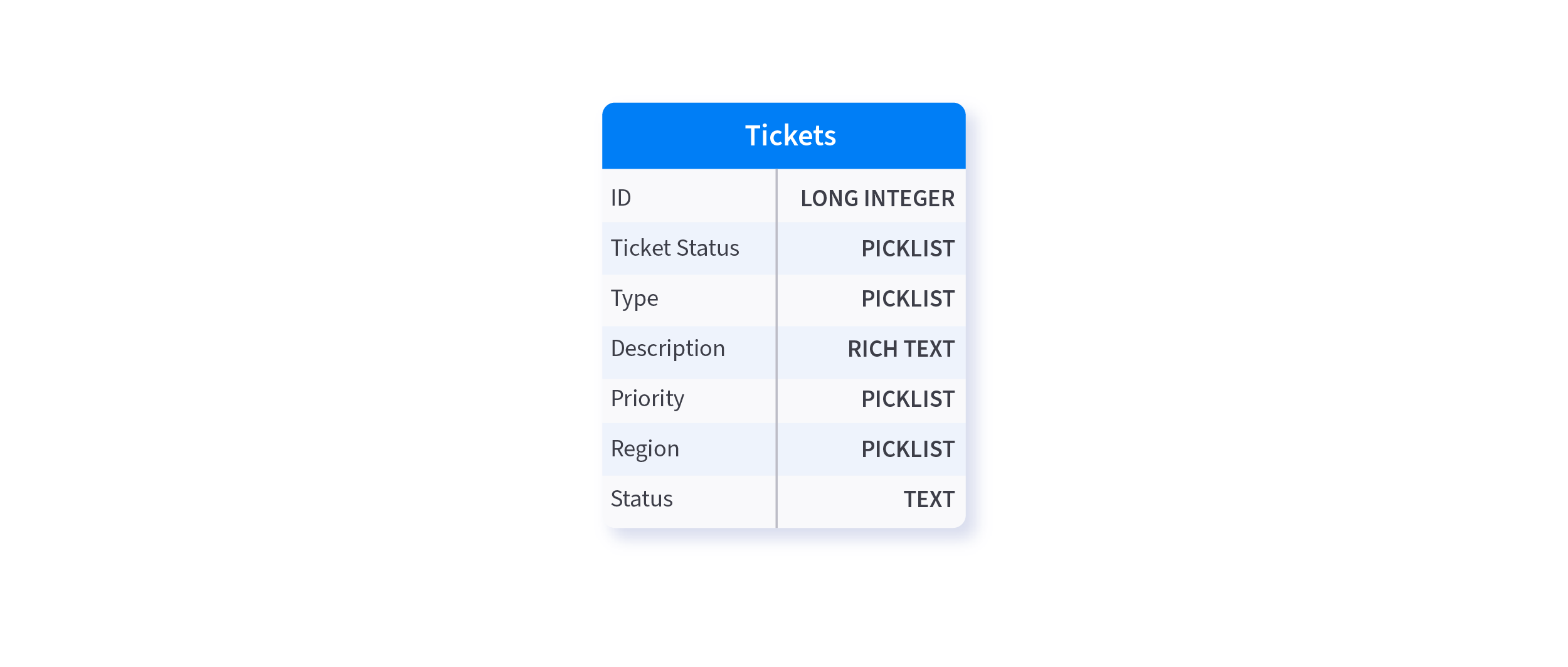
Task: Click the LONG INTEGER data type
Action: click(x=877, y=199)
